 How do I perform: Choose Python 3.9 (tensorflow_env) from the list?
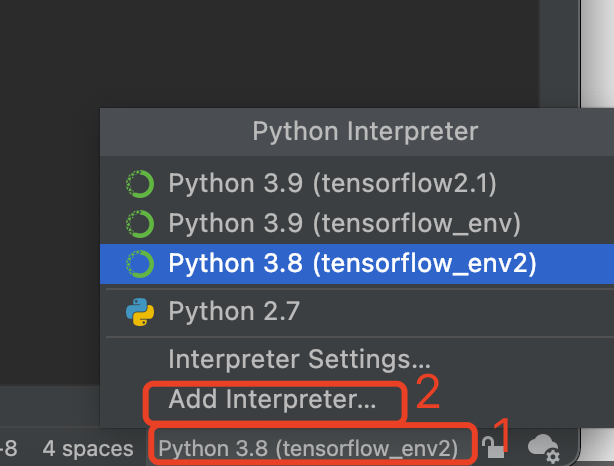344,223
